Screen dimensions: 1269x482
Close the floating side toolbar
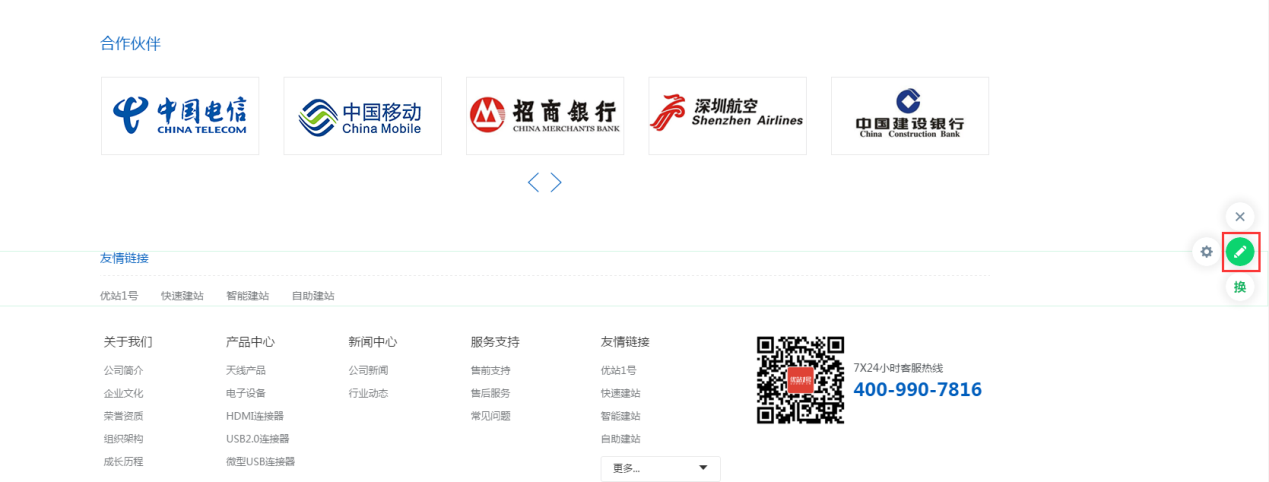point(1240,216)
